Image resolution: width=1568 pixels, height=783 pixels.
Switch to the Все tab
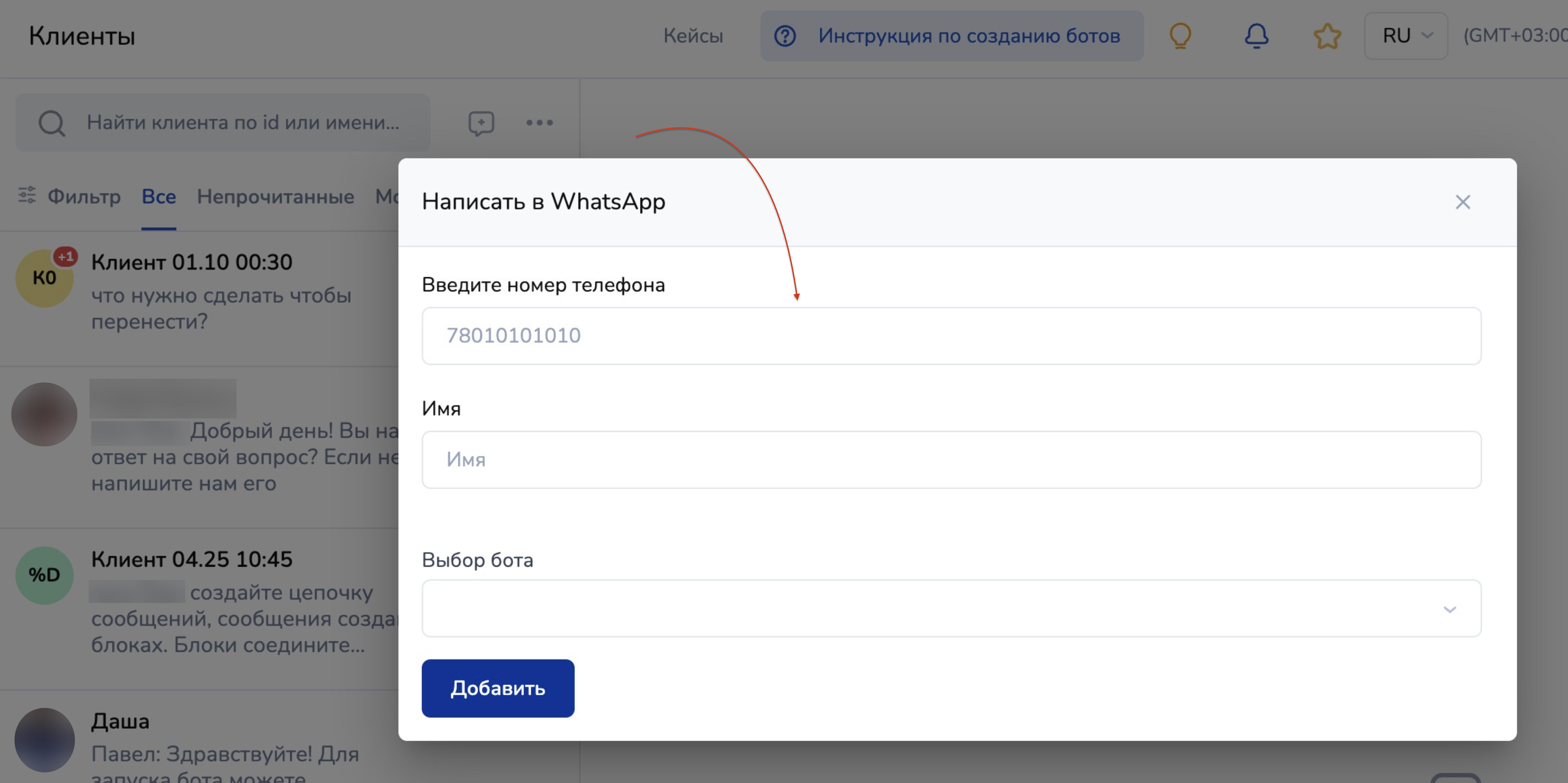point(158,196)
